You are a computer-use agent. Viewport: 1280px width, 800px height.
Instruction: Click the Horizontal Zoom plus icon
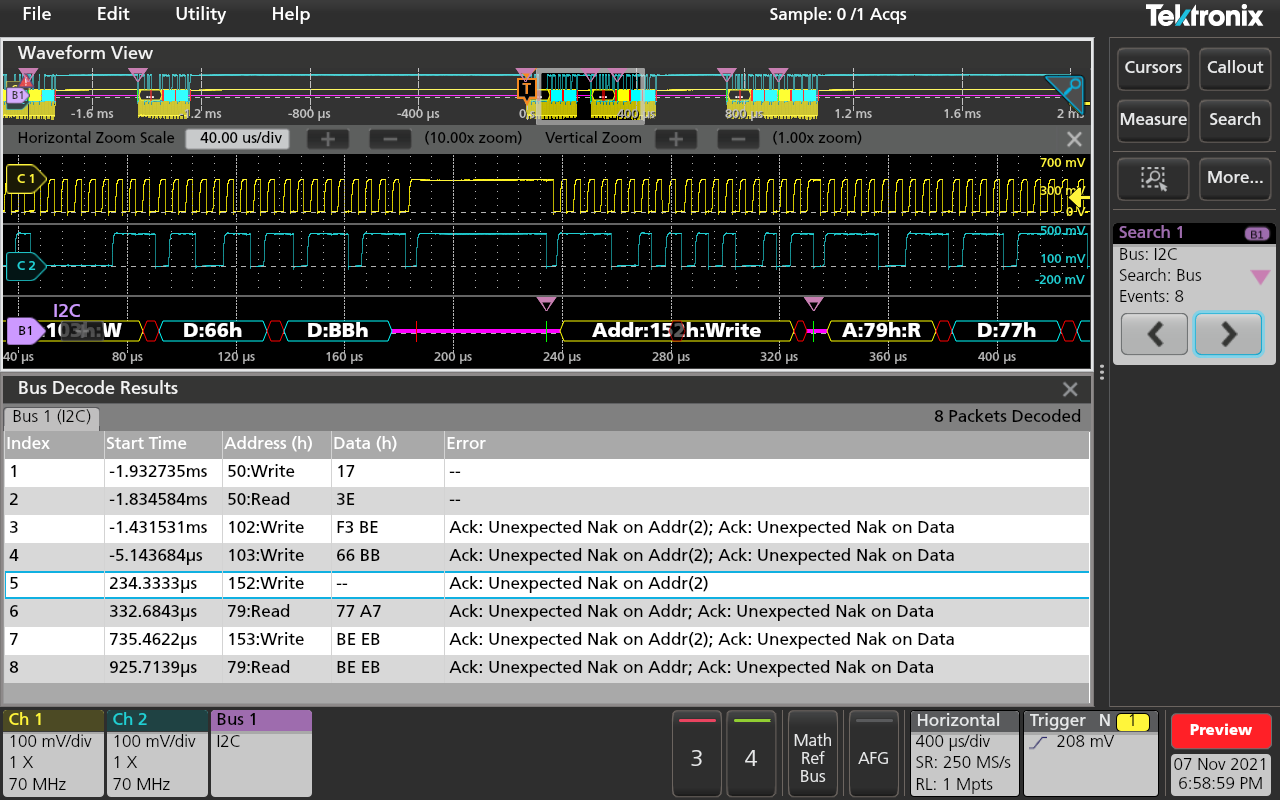click(x=327, y=138)
